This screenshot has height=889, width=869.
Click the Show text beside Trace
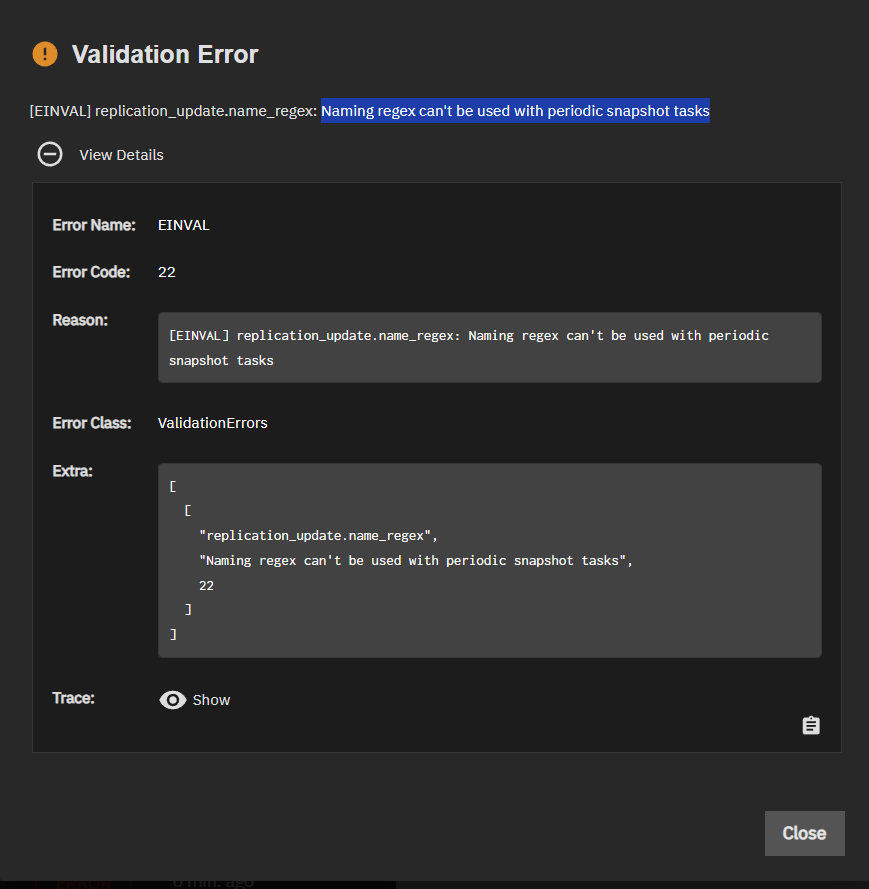[211, 700]
